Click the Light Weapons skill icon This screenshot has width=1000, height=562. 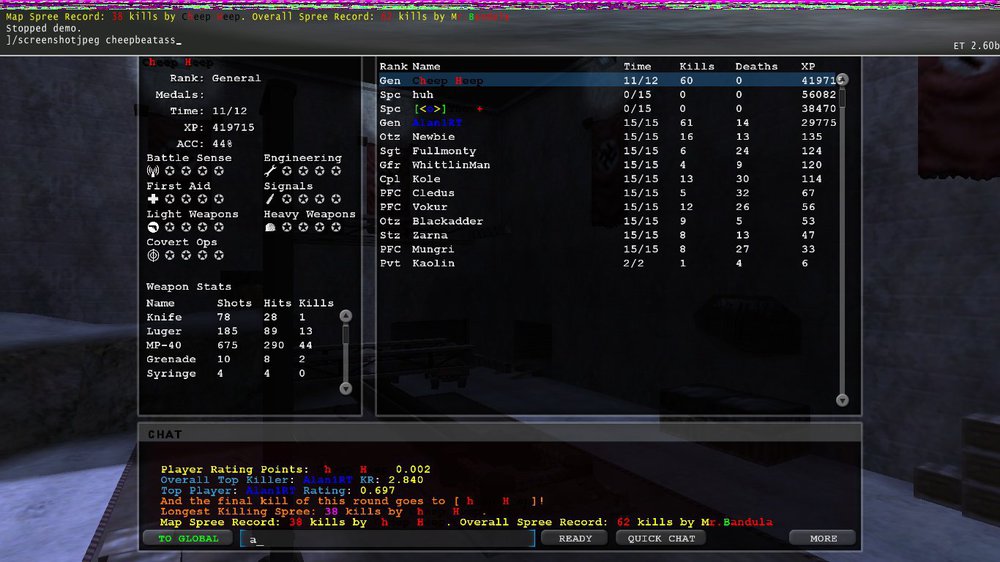(153, 227)
